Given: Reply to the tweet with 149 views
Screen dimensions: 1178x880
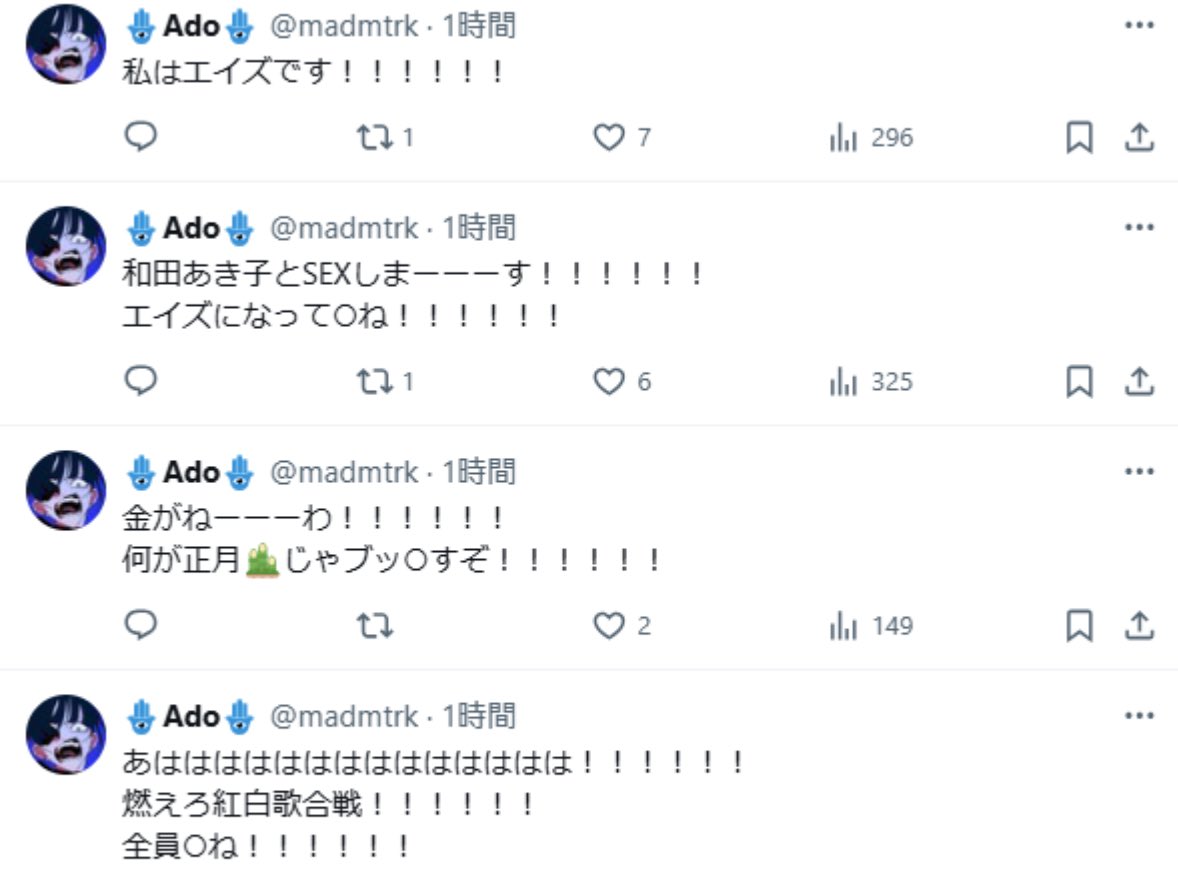Looking at the screenshot, I should point(141,625).
